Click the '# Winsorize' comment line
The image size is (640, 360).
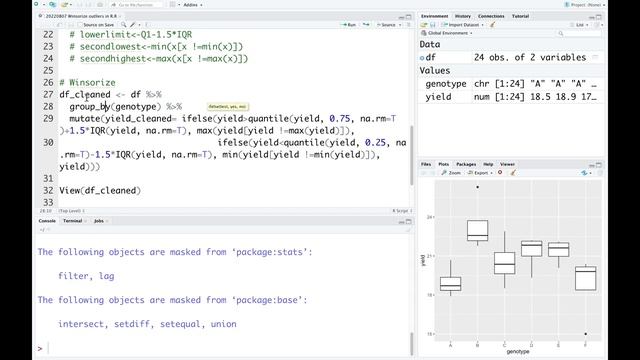click(x=87, y=82)
